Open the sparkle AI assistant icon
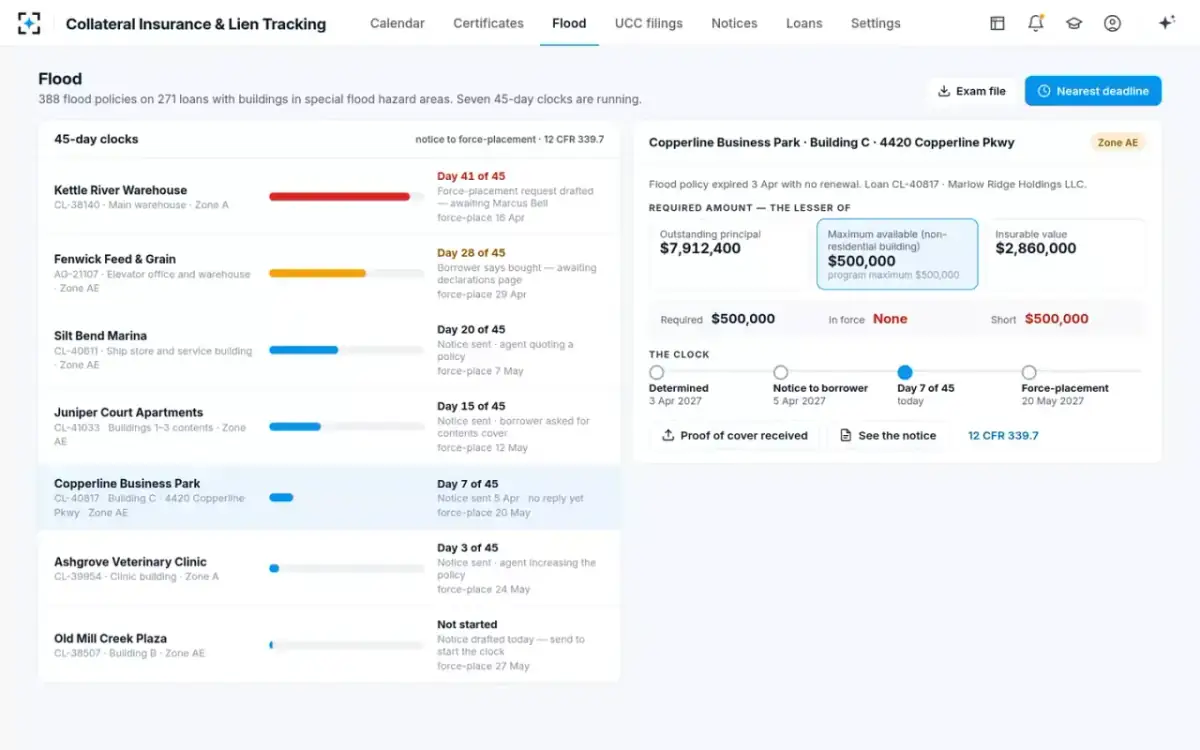Viewport: 1200px width, 750px height. 1166,23
